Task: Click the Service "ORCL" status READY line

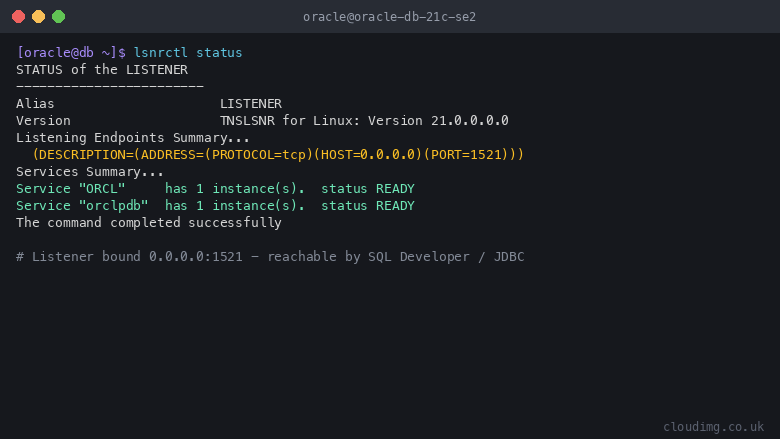Action: (x=215, y=189)
